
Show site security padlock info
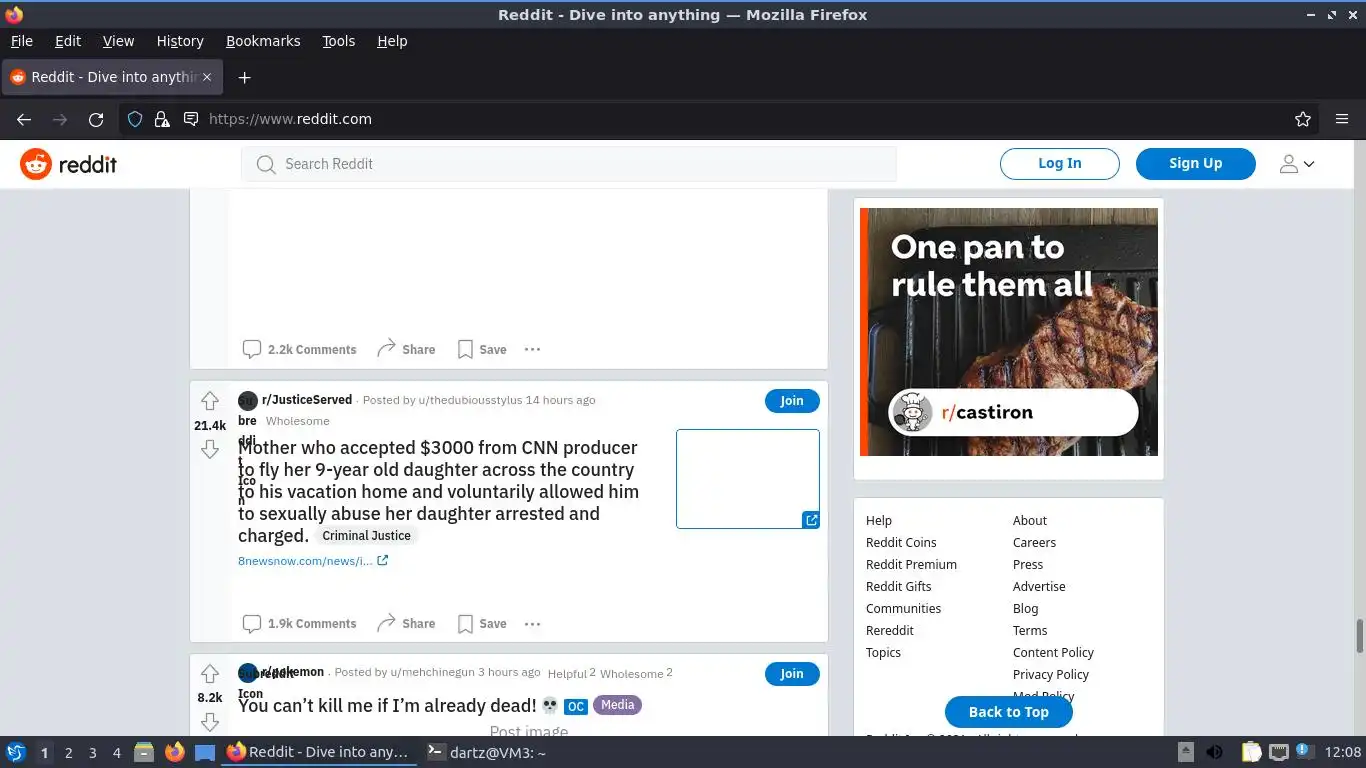(162, 119)
